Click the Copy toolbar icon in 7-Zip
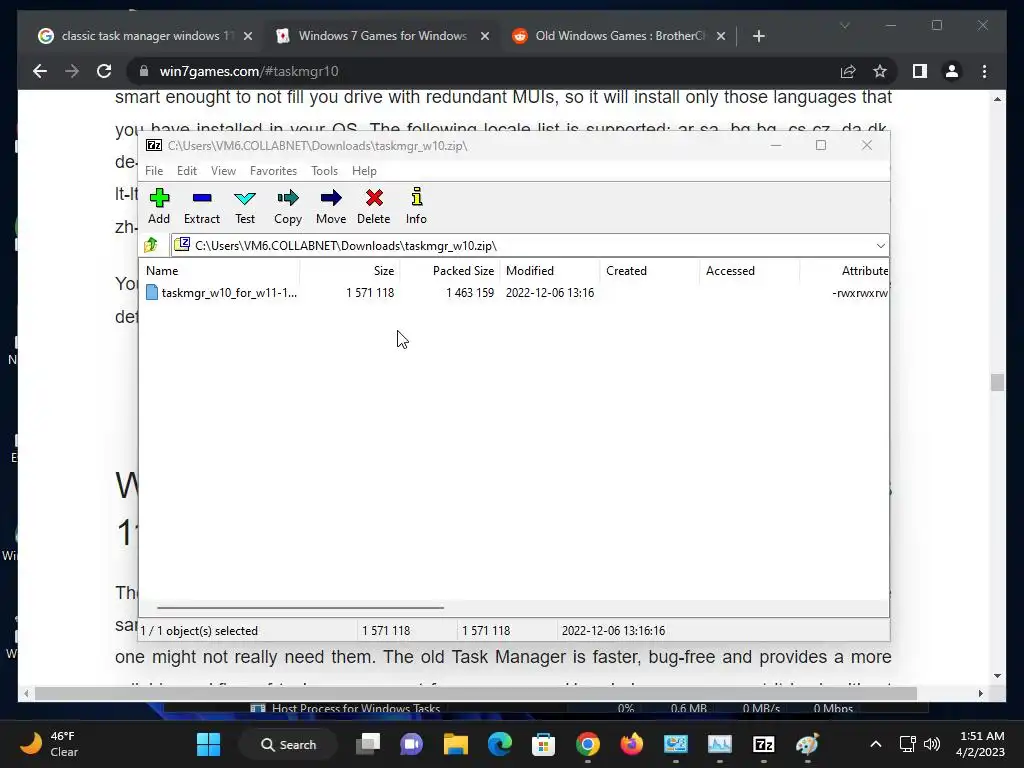The width and height of the screenshot is (1024, 768). pyautogui.click(x=288, y=206)
